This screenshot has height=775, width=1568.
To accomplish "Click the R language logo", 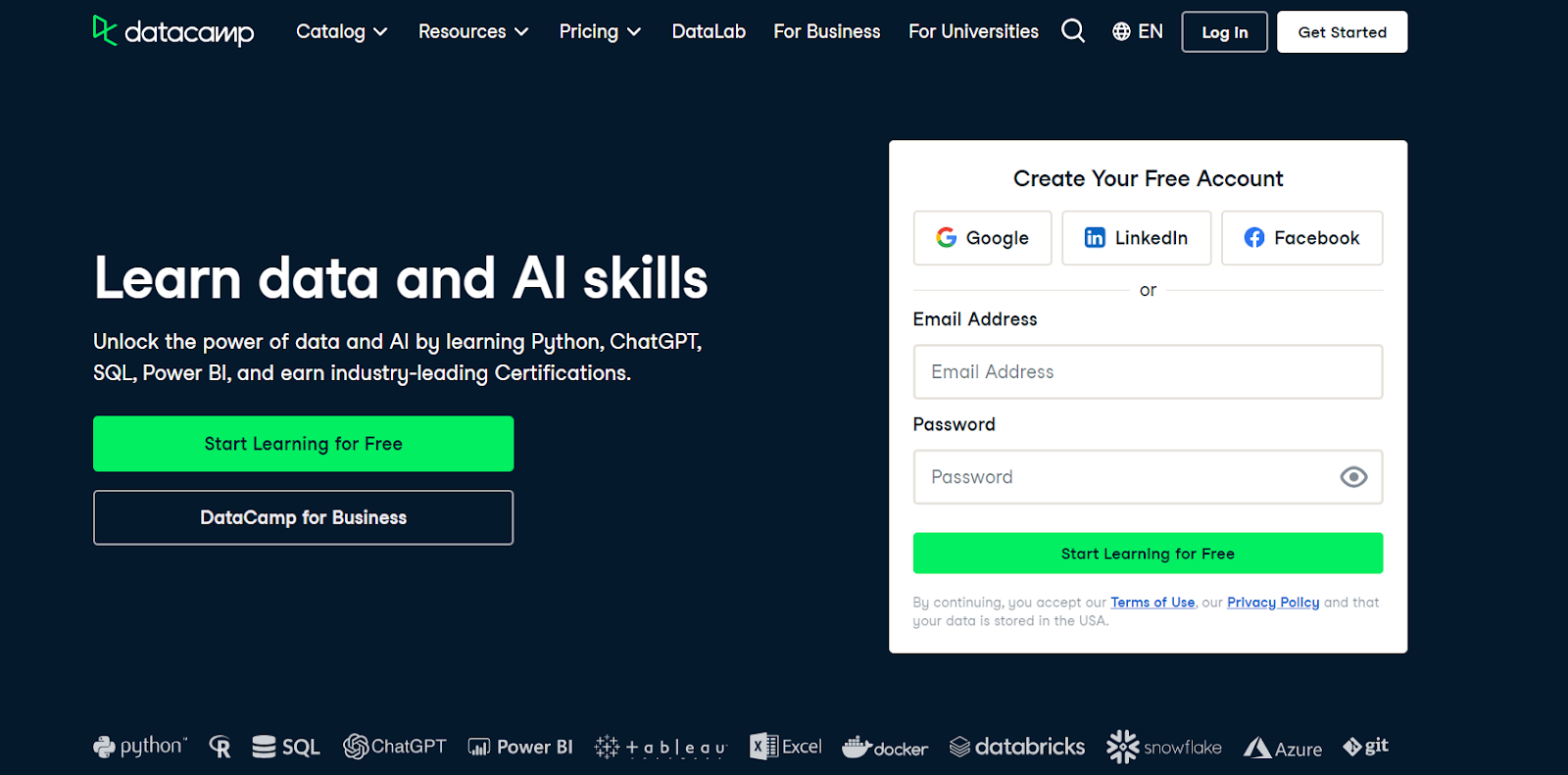I will (x=220, y=748).
